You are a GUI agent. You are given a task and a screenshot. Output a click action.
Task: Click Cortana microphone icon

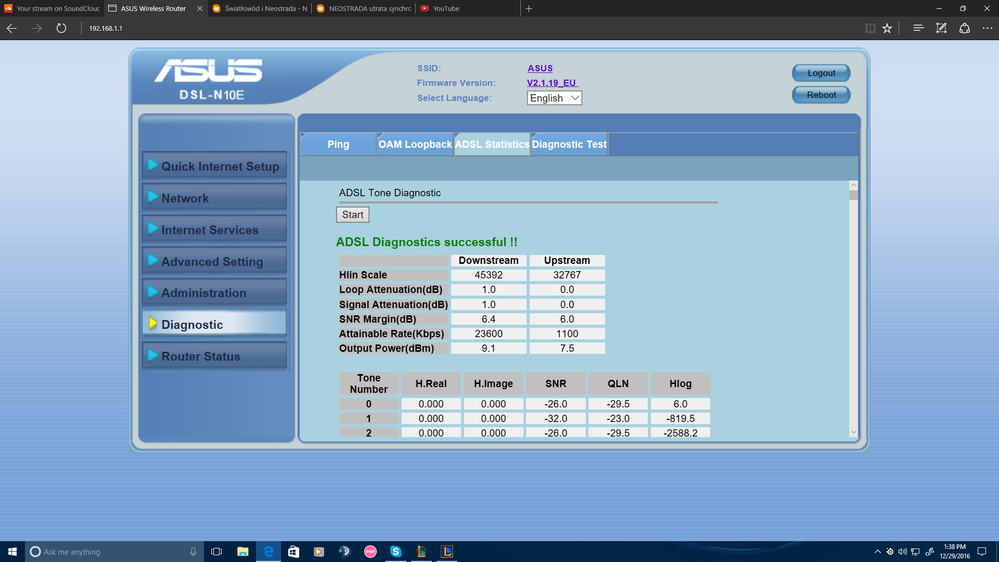[x=193, y=551]
